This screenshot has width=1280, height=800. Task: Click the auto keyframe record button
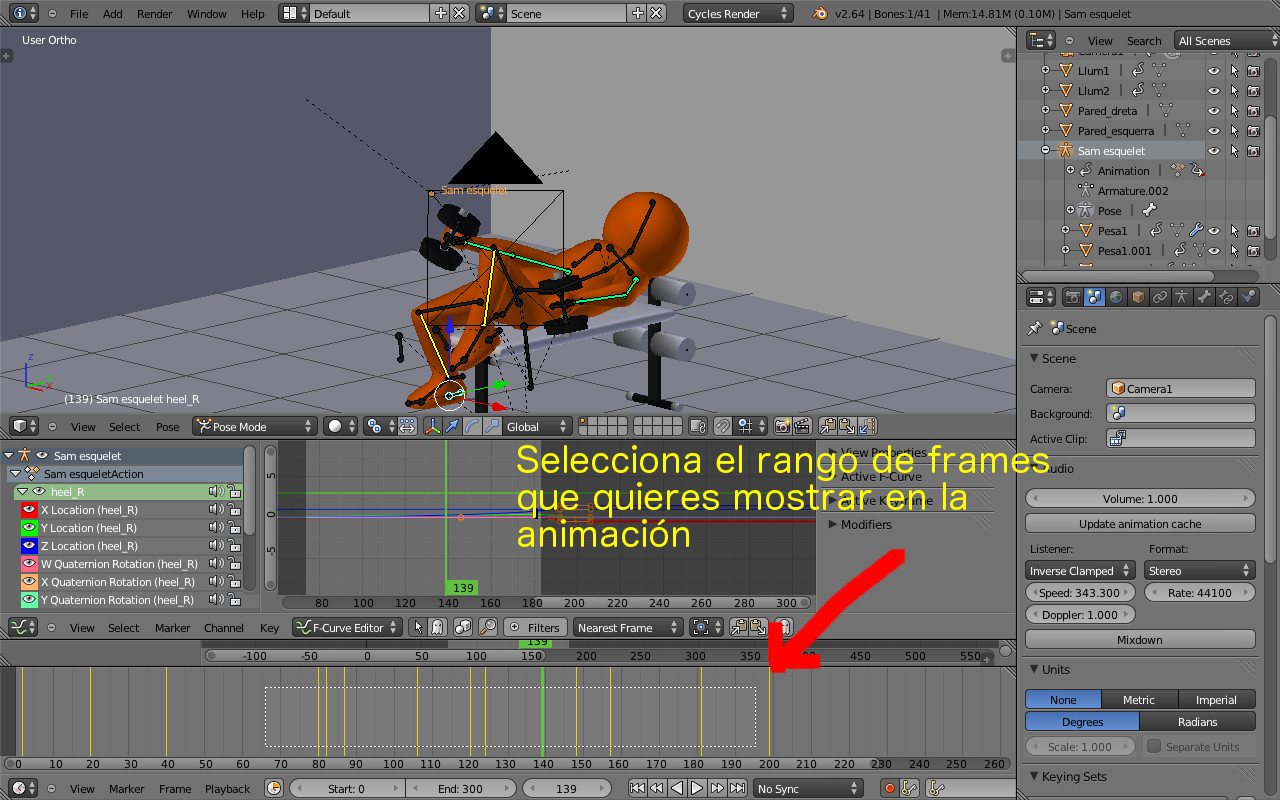click(889, 788)
